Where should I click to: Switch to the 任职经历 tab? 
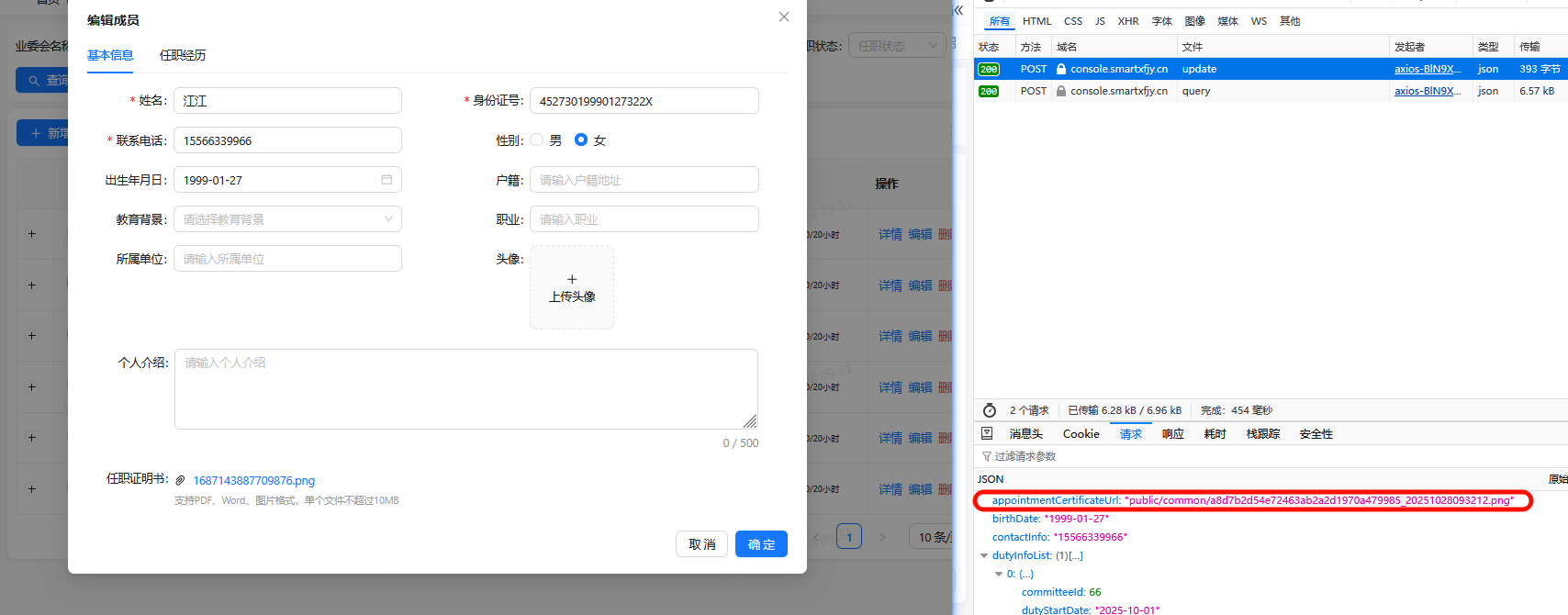click(x=183, y=55)
